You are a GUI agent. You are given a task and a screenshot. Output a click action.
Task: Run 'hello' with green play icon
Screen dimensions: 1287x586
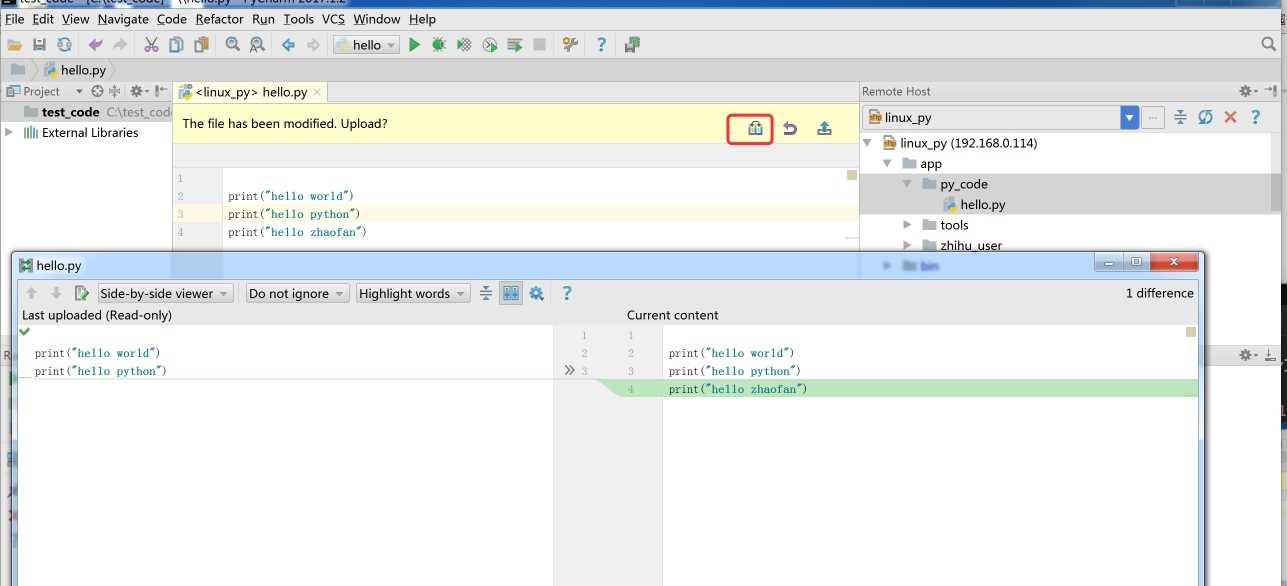point(414,45)
